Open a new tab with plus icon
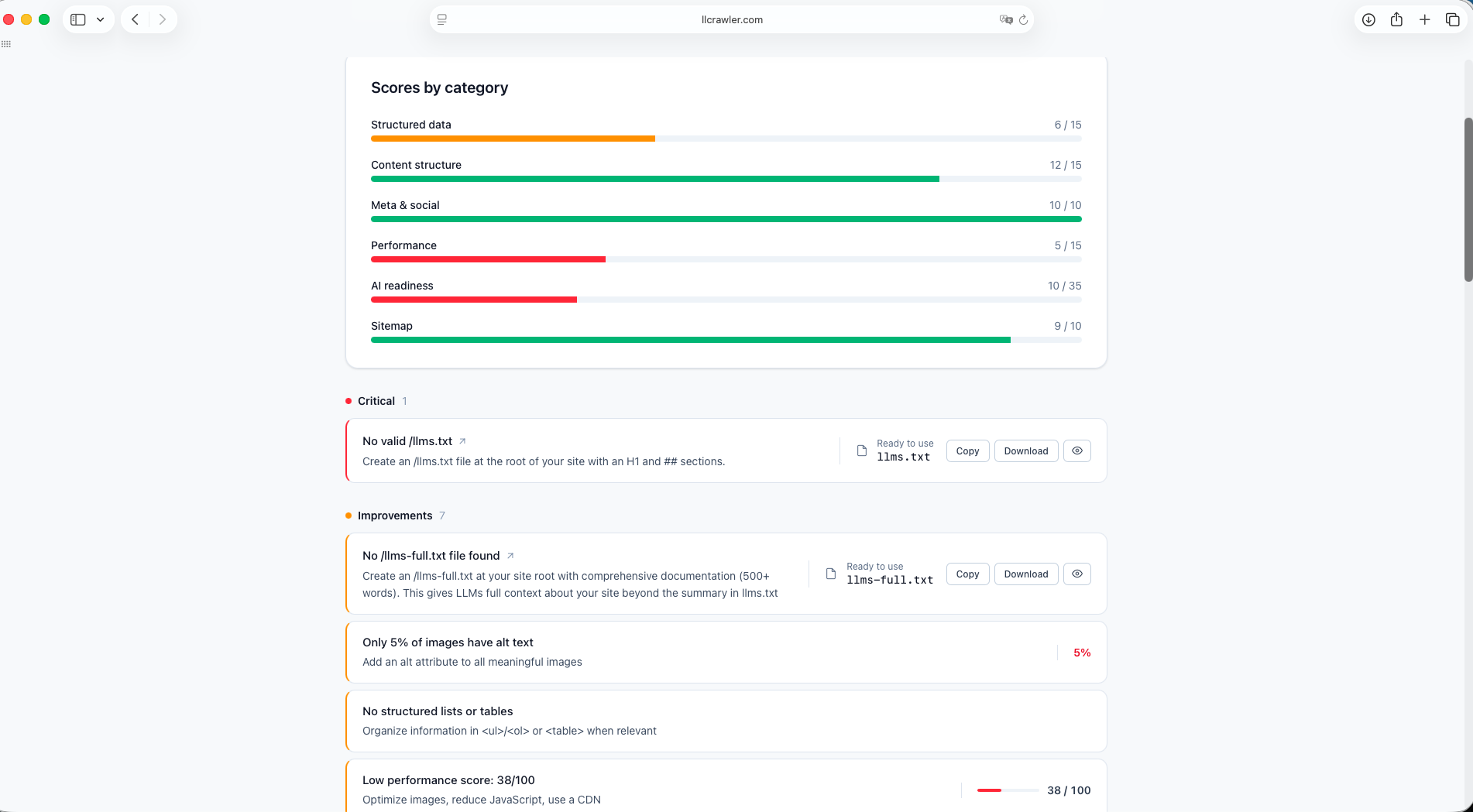The width and height of the screenshot is (1473, 812). pos(1424,19)
